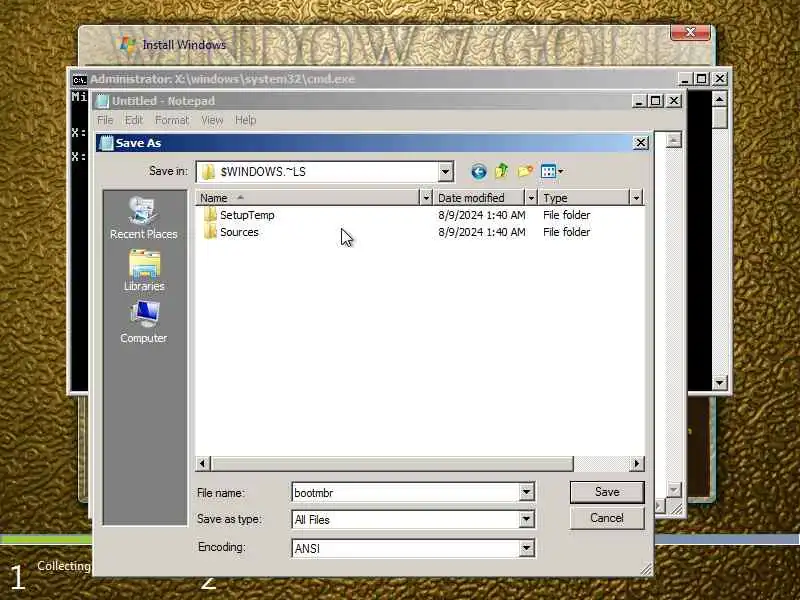Close the Install Windows window

[690, 32]
